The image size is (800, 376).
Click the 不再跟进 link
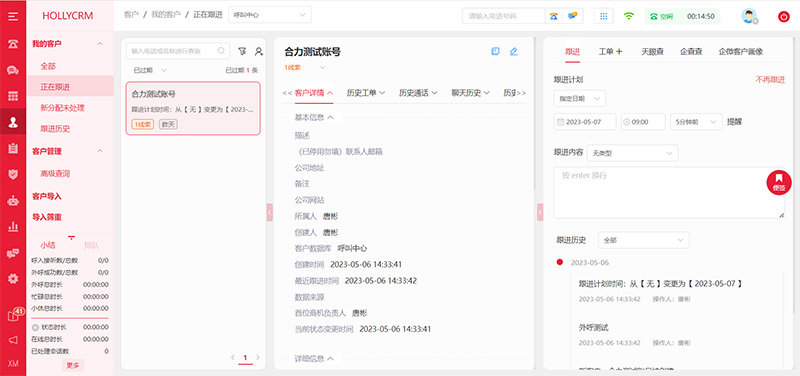point(770,80)
